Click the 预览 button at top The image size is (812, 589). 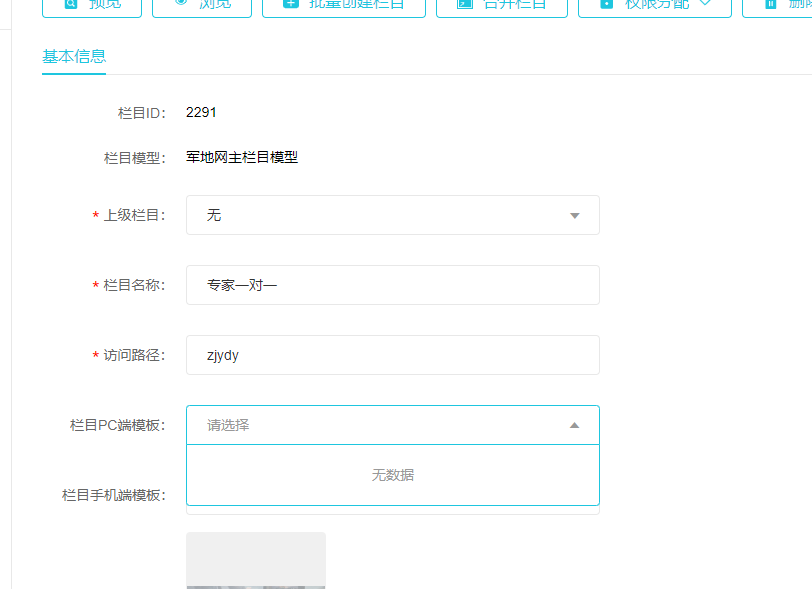coord(92,6)
